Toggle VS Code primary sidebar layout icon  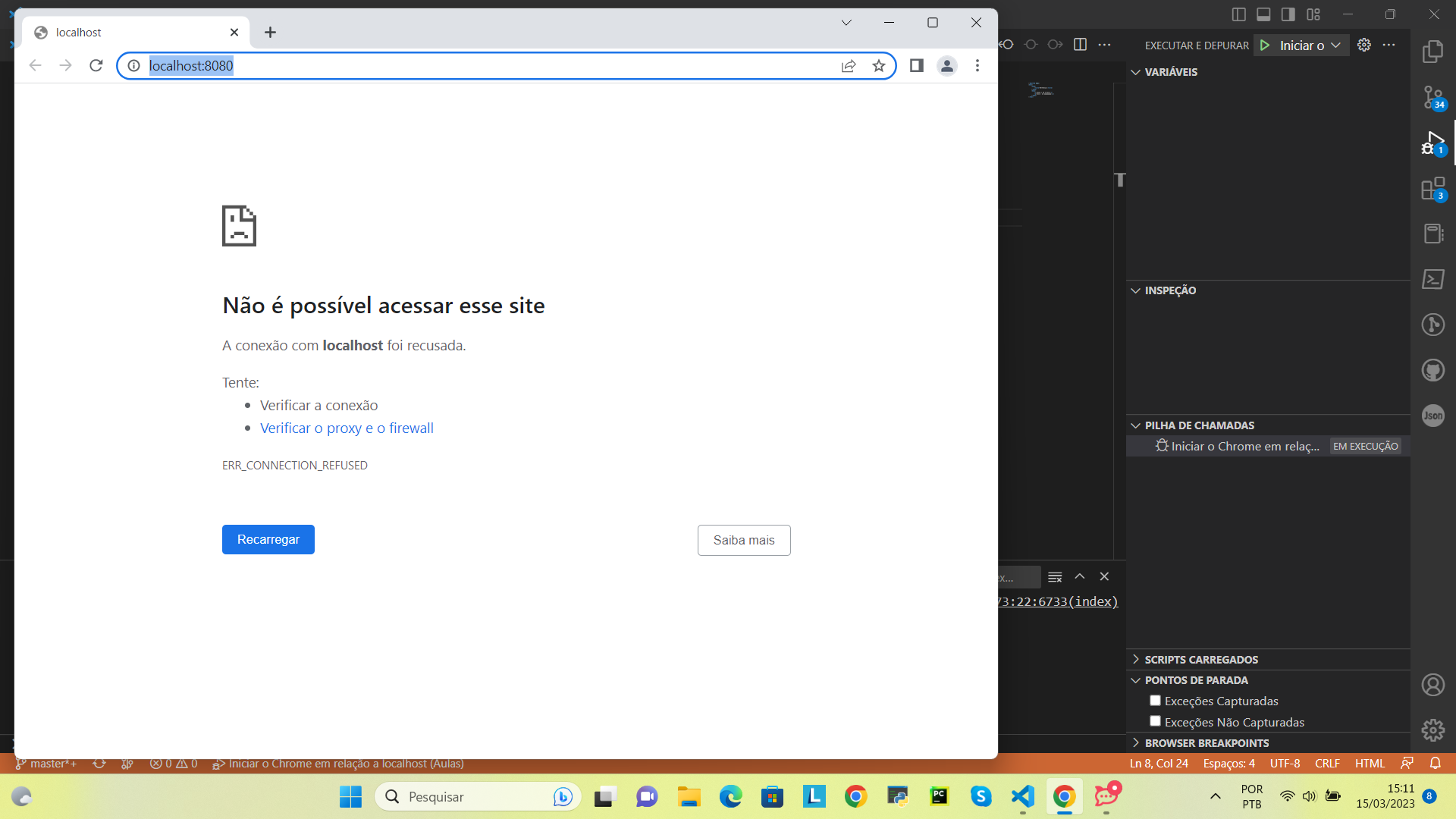point(1239,14)
